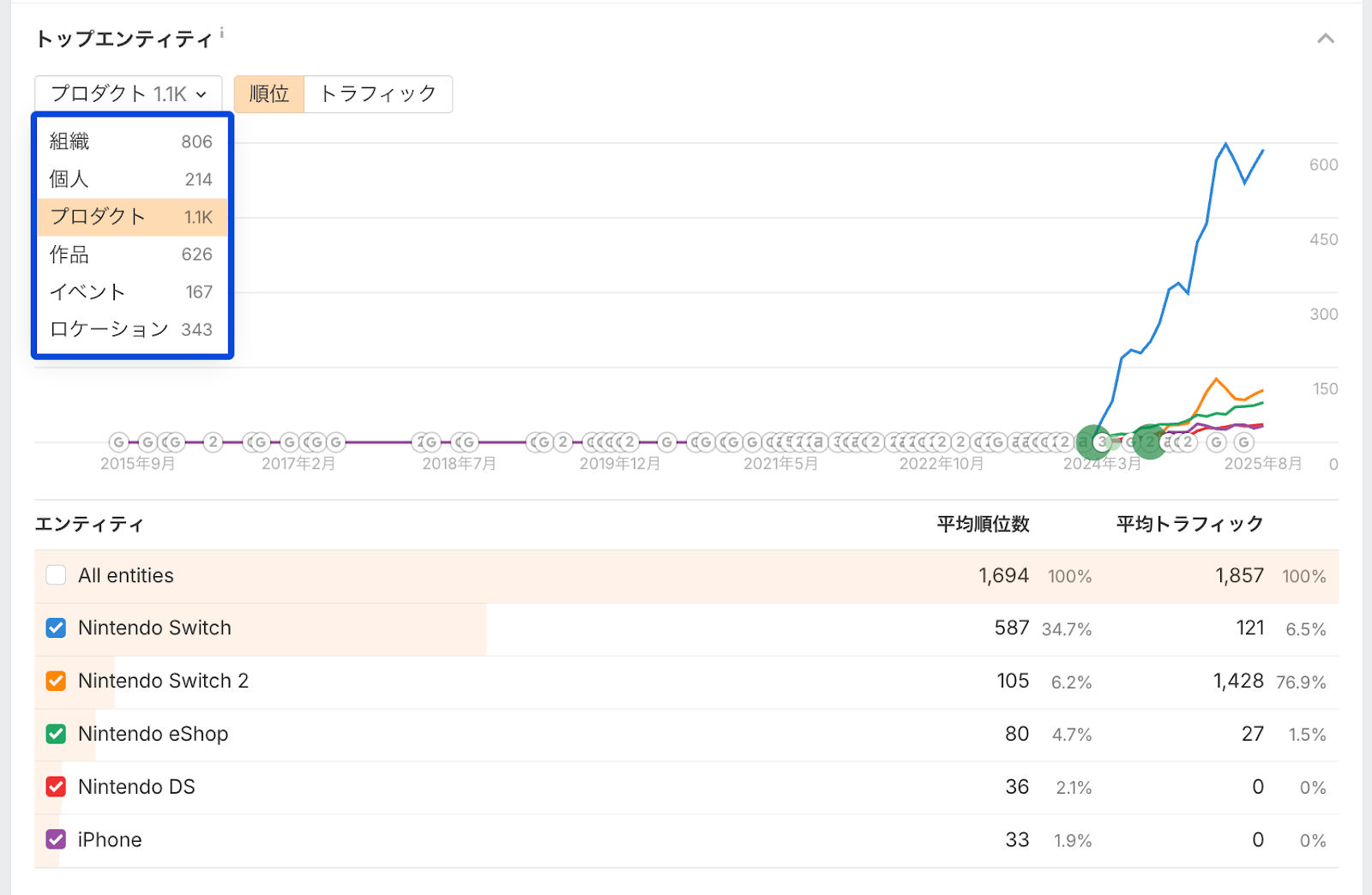The height and width of the screenshot is (895, 1372).
Task: Pick イベント from the dropdown
Action: point(131,292)
